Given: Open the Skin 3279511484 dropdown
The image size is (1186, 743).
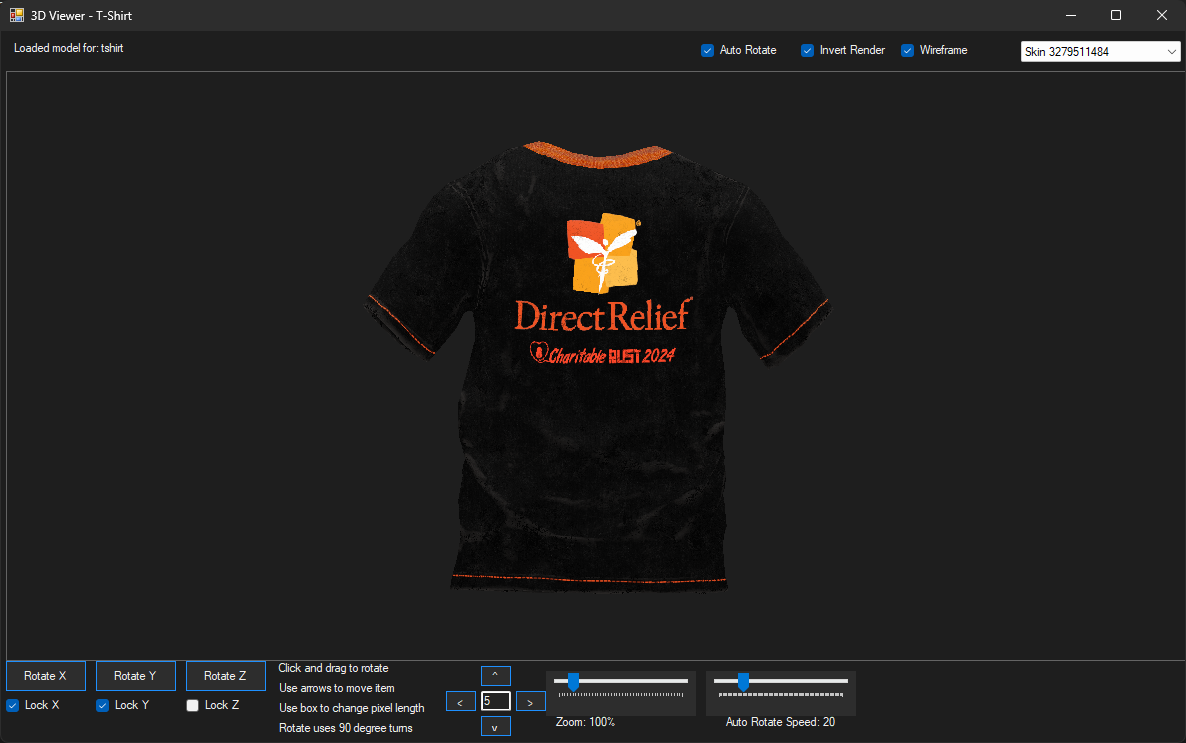Looking at the screenshot, I should click(x=1100, y=51).
